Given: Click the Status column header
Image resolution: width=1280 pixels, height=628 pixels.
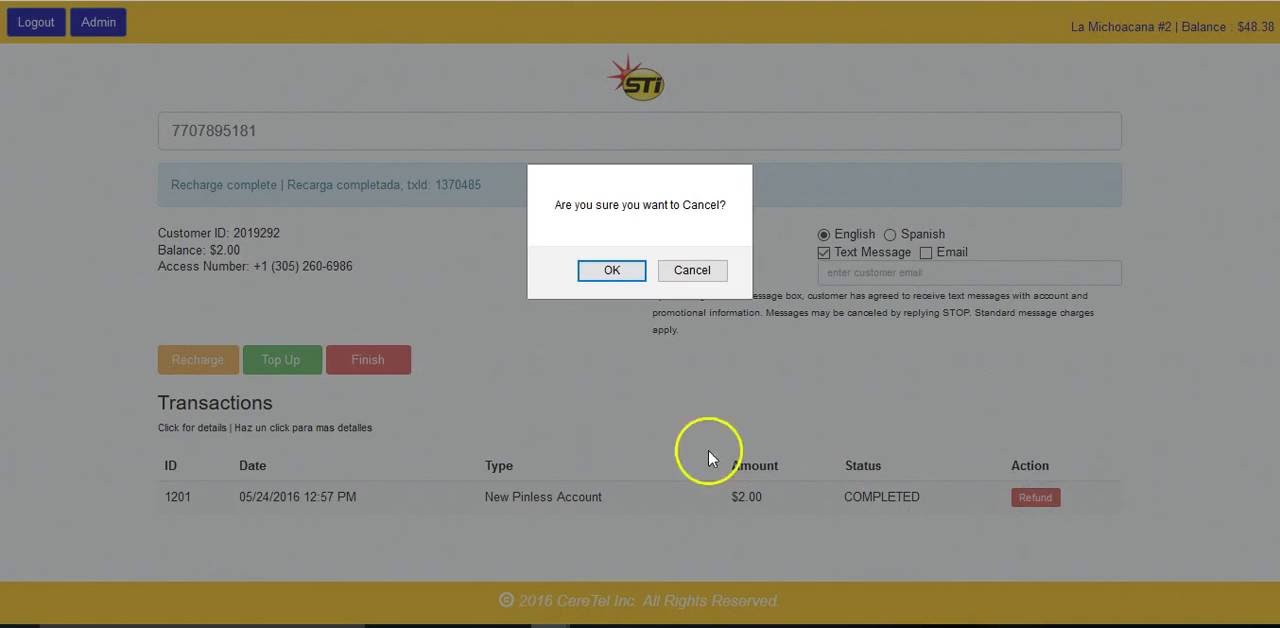Looking at the screenshot, I should point(863,466).
